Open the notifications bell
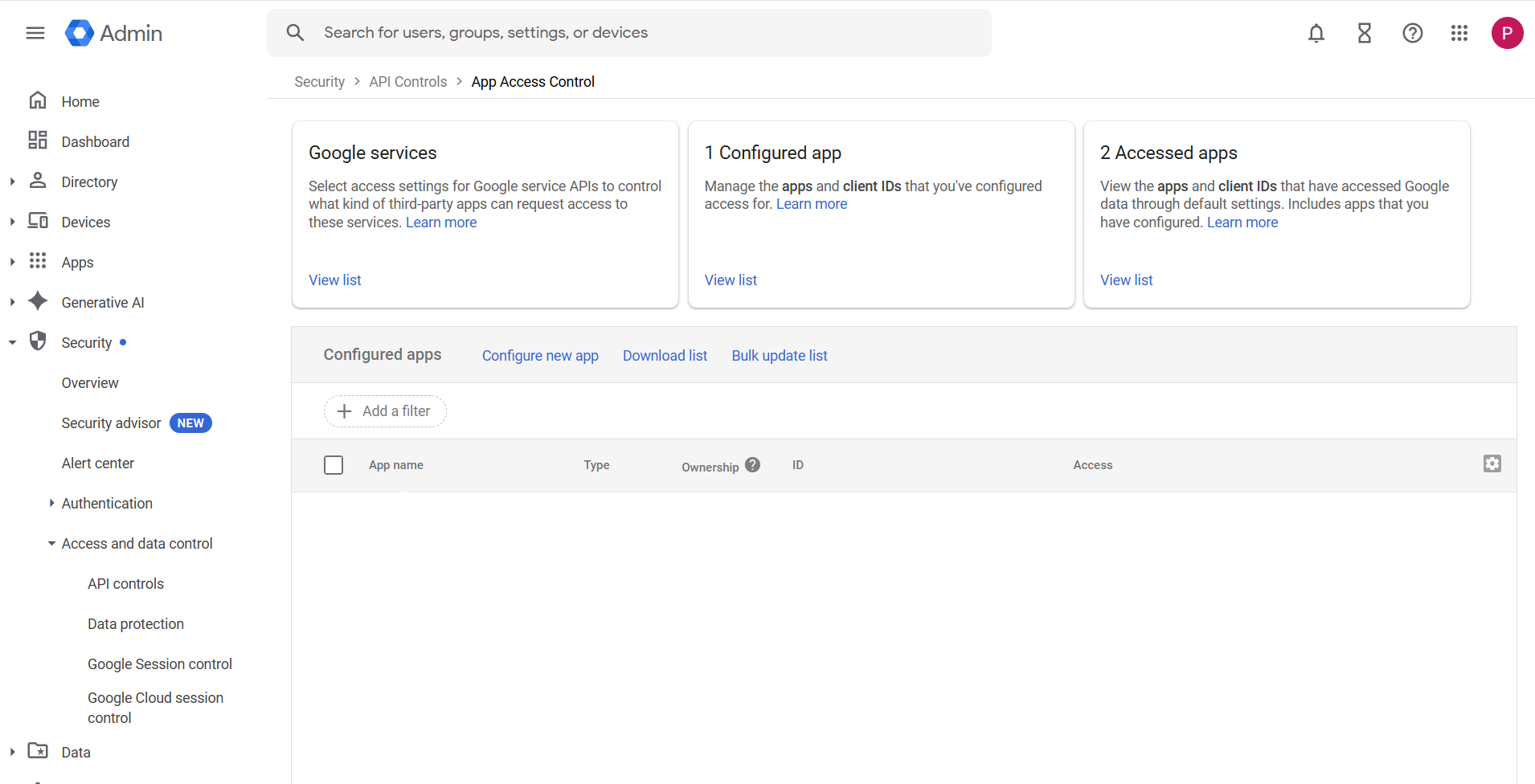1535x784 pixels. [1316, 33]
